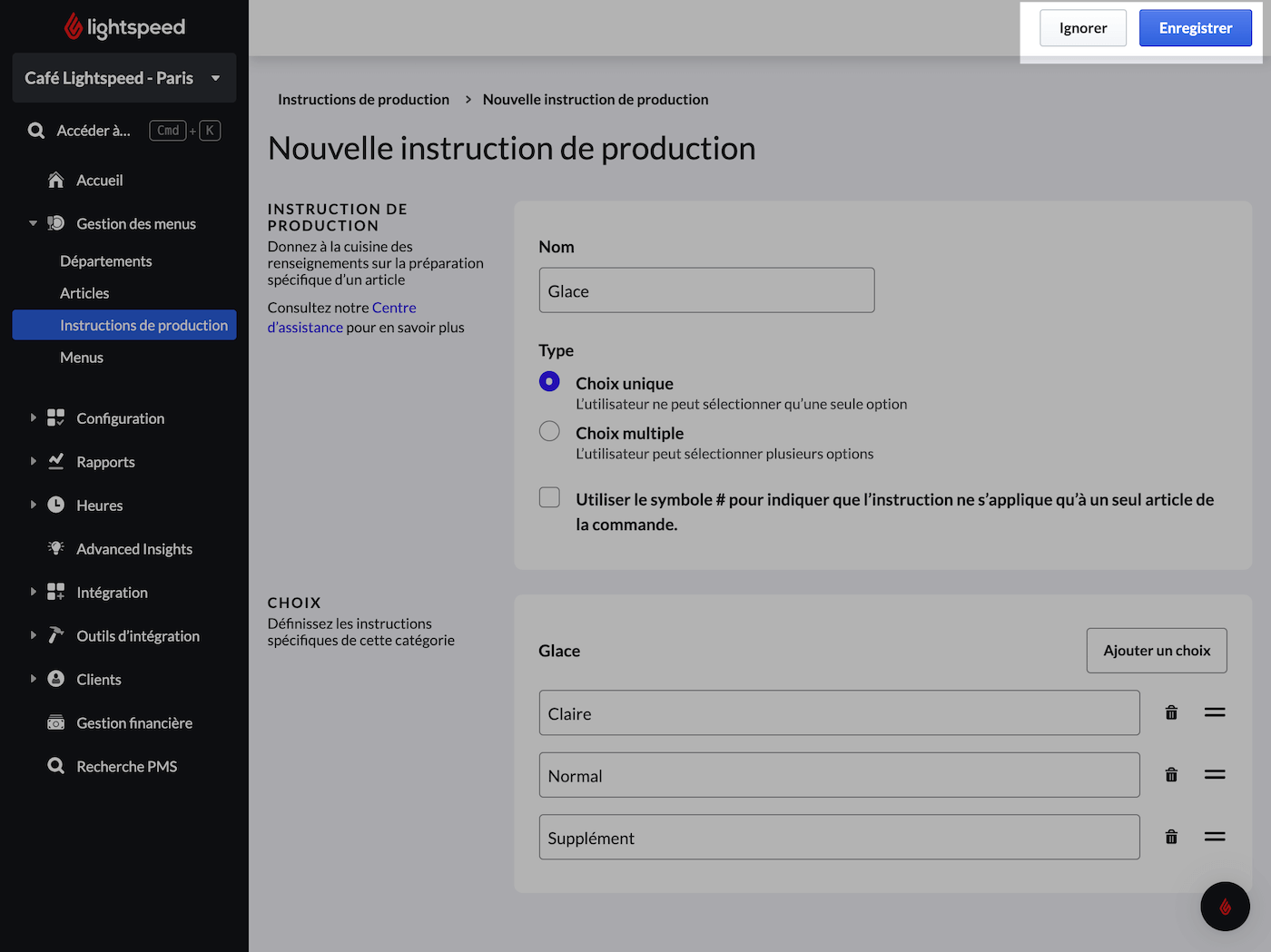1271x952 pixels.
Task: Click the Clients person icon
Action: pos(56,679)
